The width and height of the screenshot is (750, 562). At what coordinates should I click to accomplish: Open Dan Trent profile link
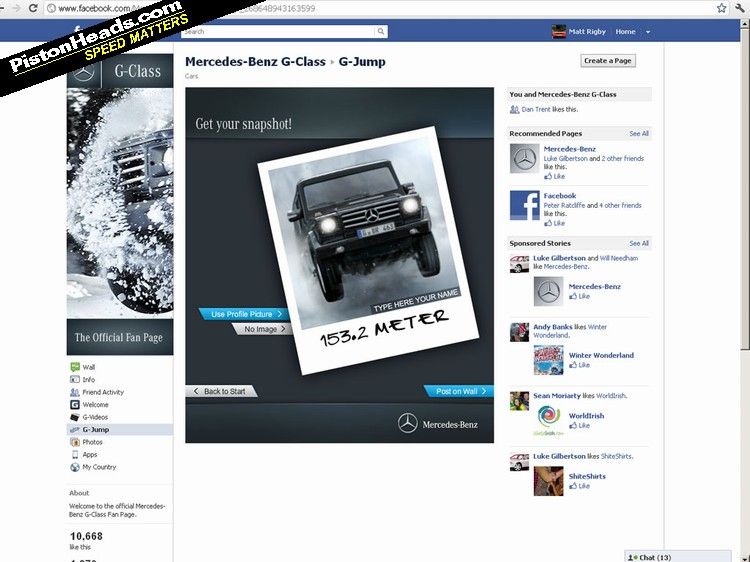tap(536, 110)
